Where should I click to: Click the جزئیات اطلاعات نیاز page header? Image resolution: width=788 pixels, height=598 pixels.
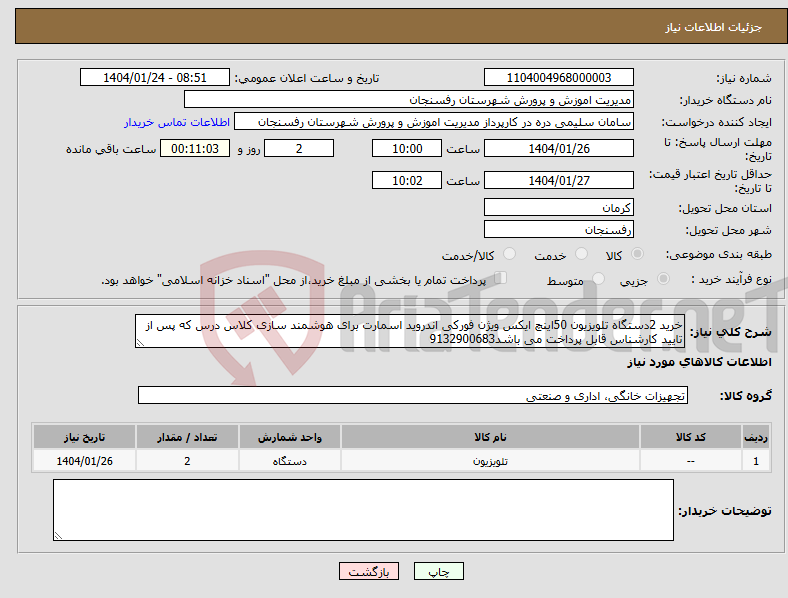coord(713,27)
